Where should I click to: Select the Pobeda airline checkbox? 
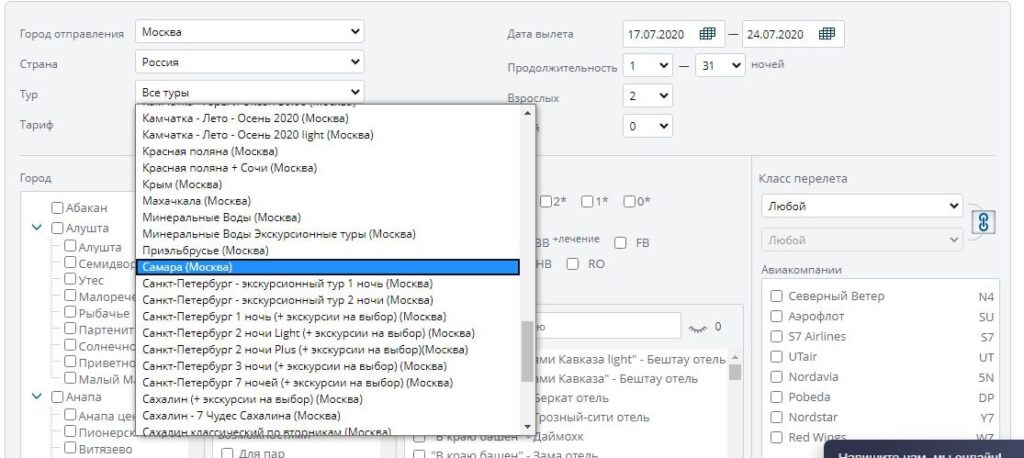click(x=776, y=397)
